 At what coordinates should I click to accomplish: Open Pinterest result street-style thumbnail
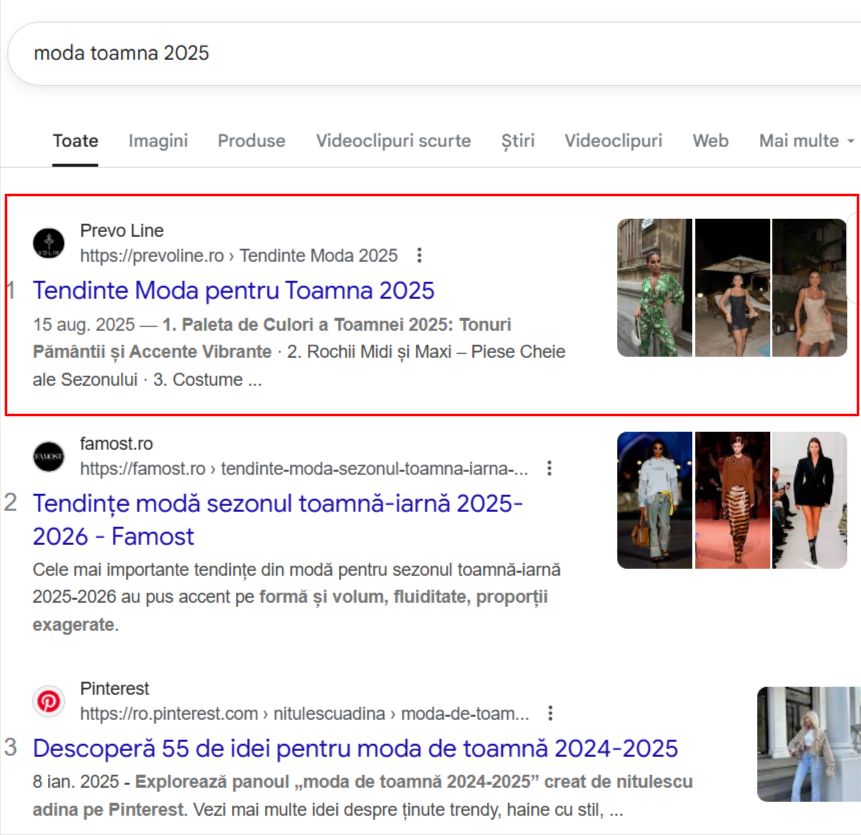809,744
